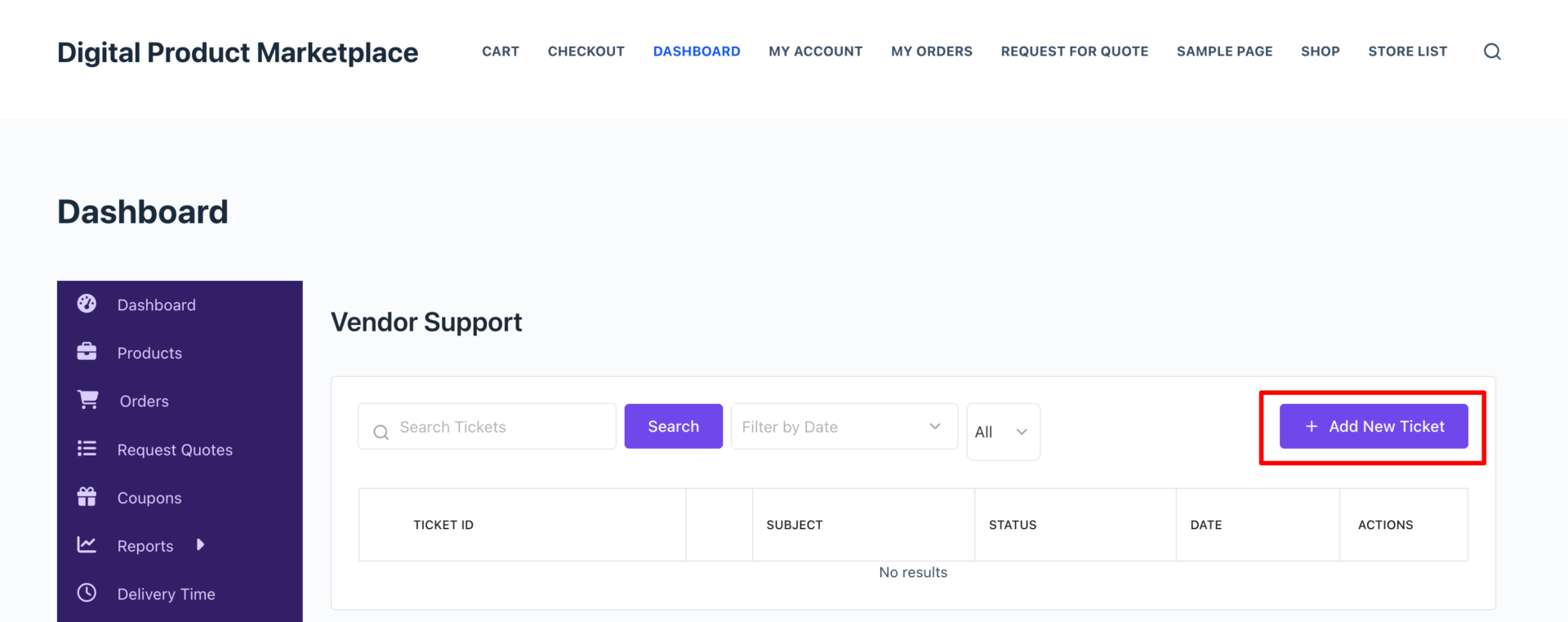The width and height of the screenshot is (1568, 622).
Task: Open the Cart menu item
Action: (500, 51)
